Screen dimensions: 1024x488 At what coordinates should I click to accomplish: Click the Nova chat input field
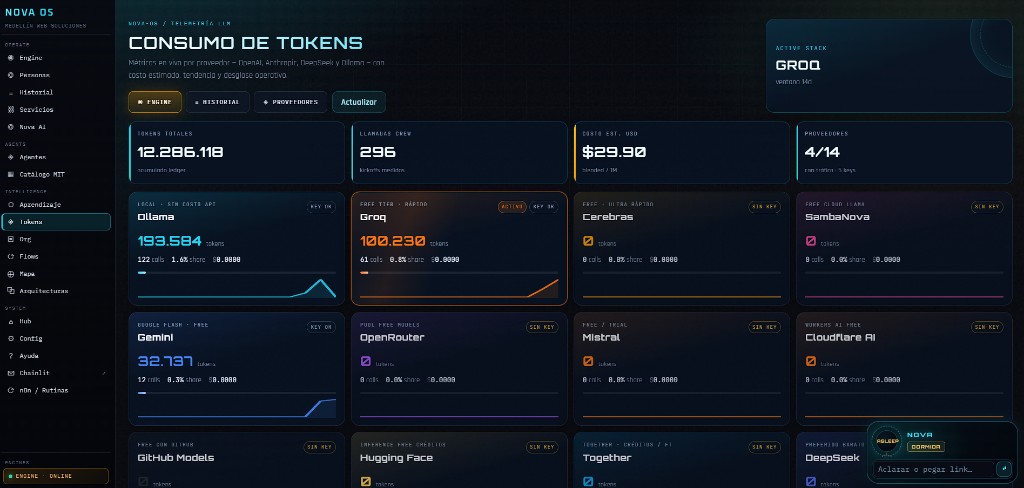tap(934, 468)
